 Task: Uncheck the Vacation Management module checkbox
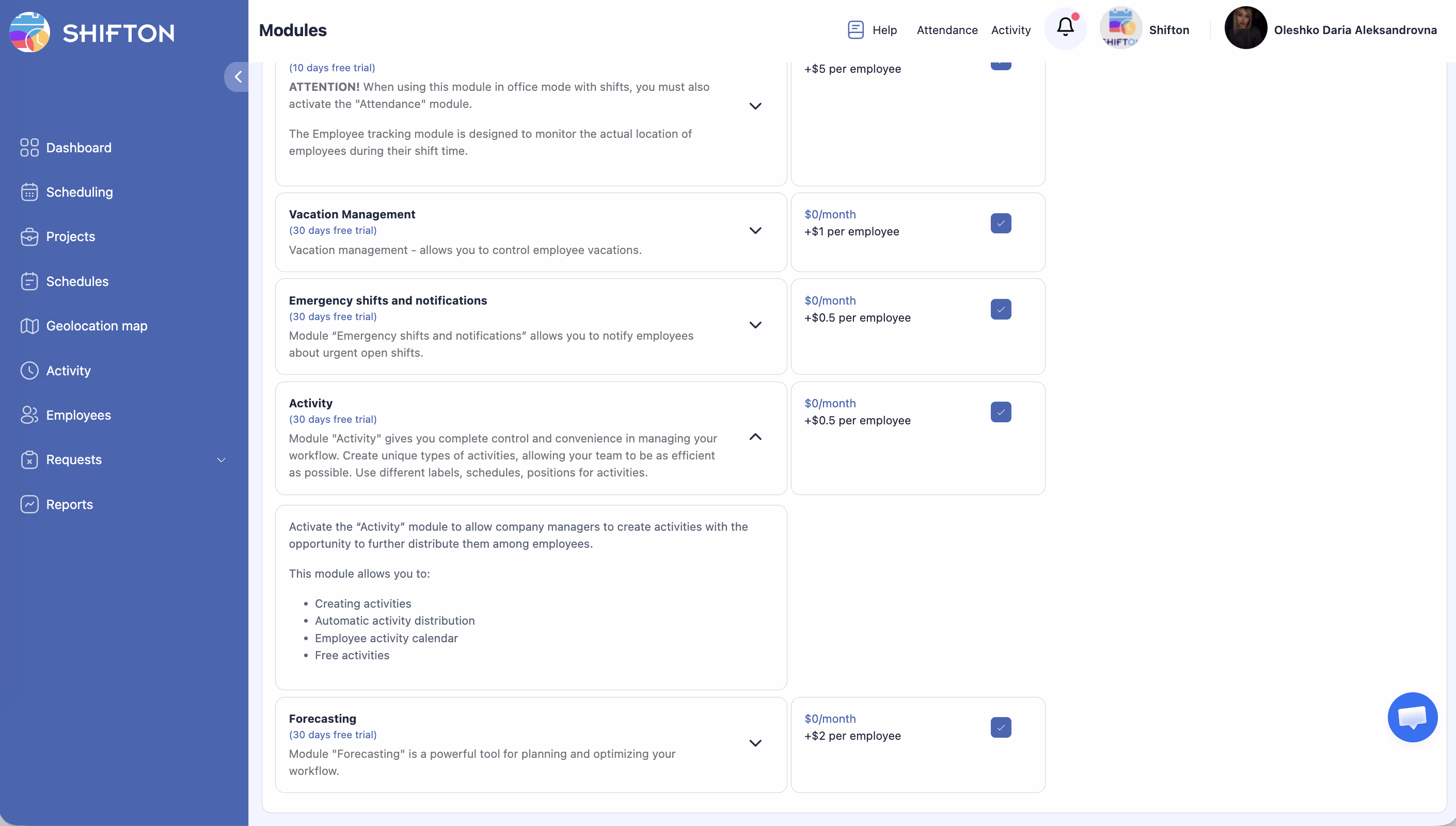[1001, 223]
